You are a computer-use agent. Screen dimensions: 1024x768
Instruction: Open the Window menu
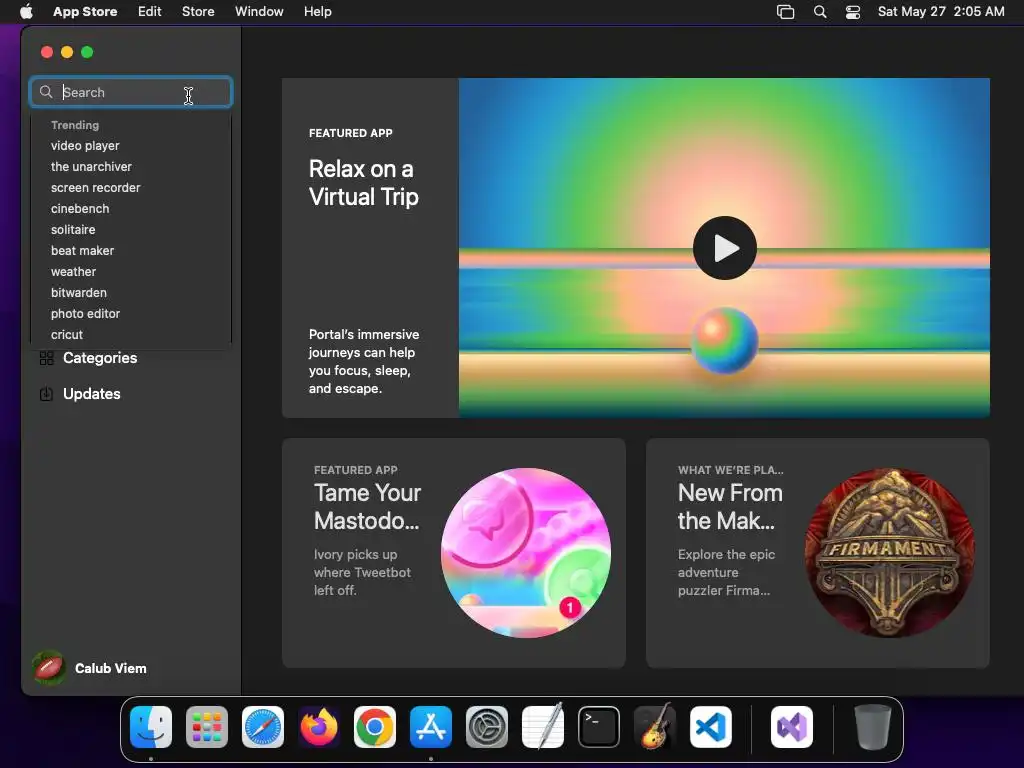[259, 11]
